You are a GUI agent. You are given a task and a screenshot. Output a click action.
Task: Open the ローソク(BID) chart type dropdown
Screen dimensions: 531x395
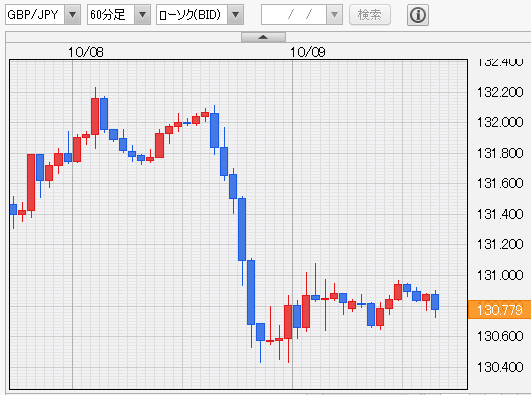point(200,15)
